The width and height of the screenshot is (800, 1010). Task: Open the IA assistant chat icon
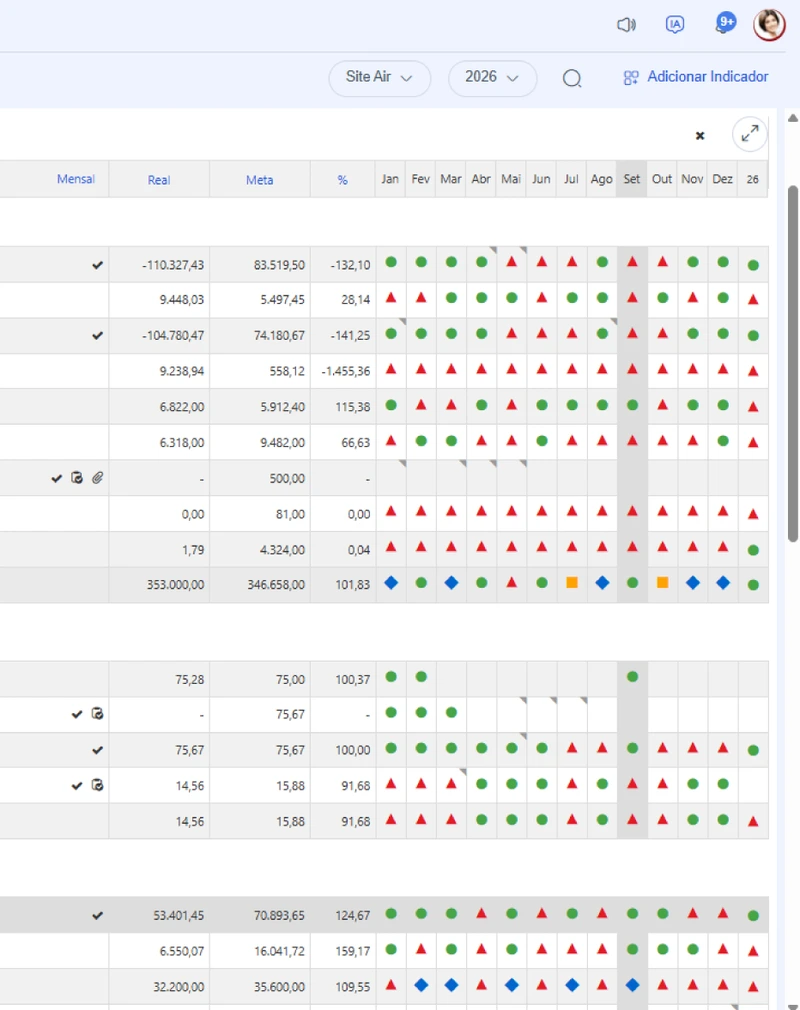tap(674, 24)
